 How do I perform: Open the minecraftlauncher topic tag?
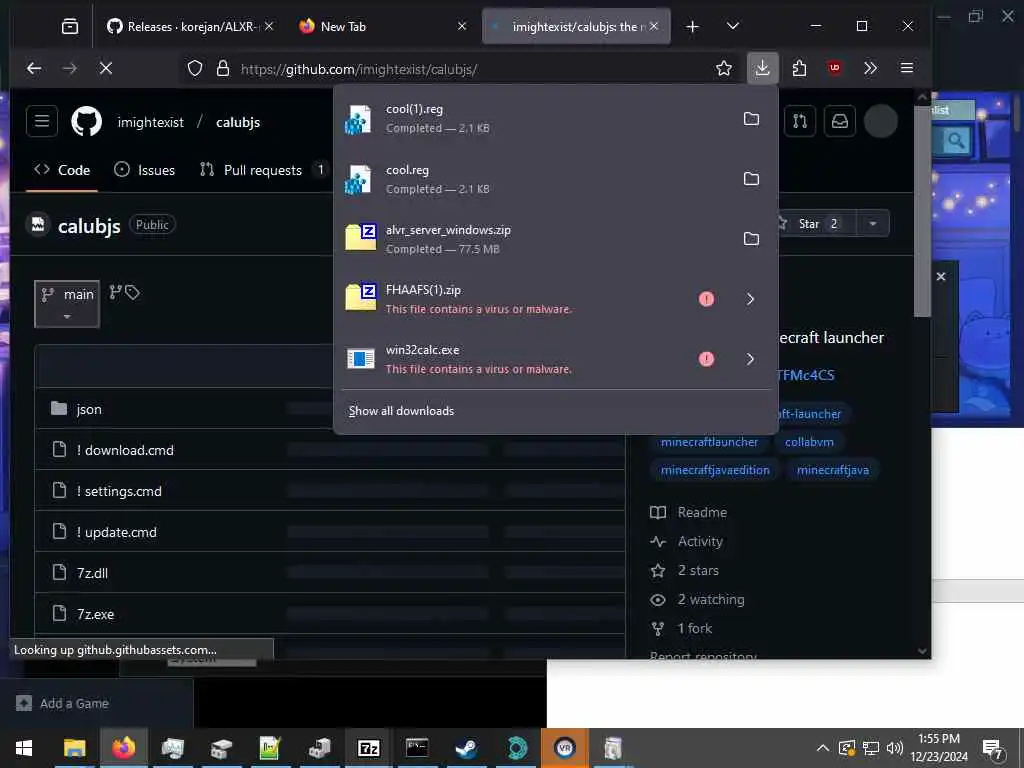(x=709, y=442)
